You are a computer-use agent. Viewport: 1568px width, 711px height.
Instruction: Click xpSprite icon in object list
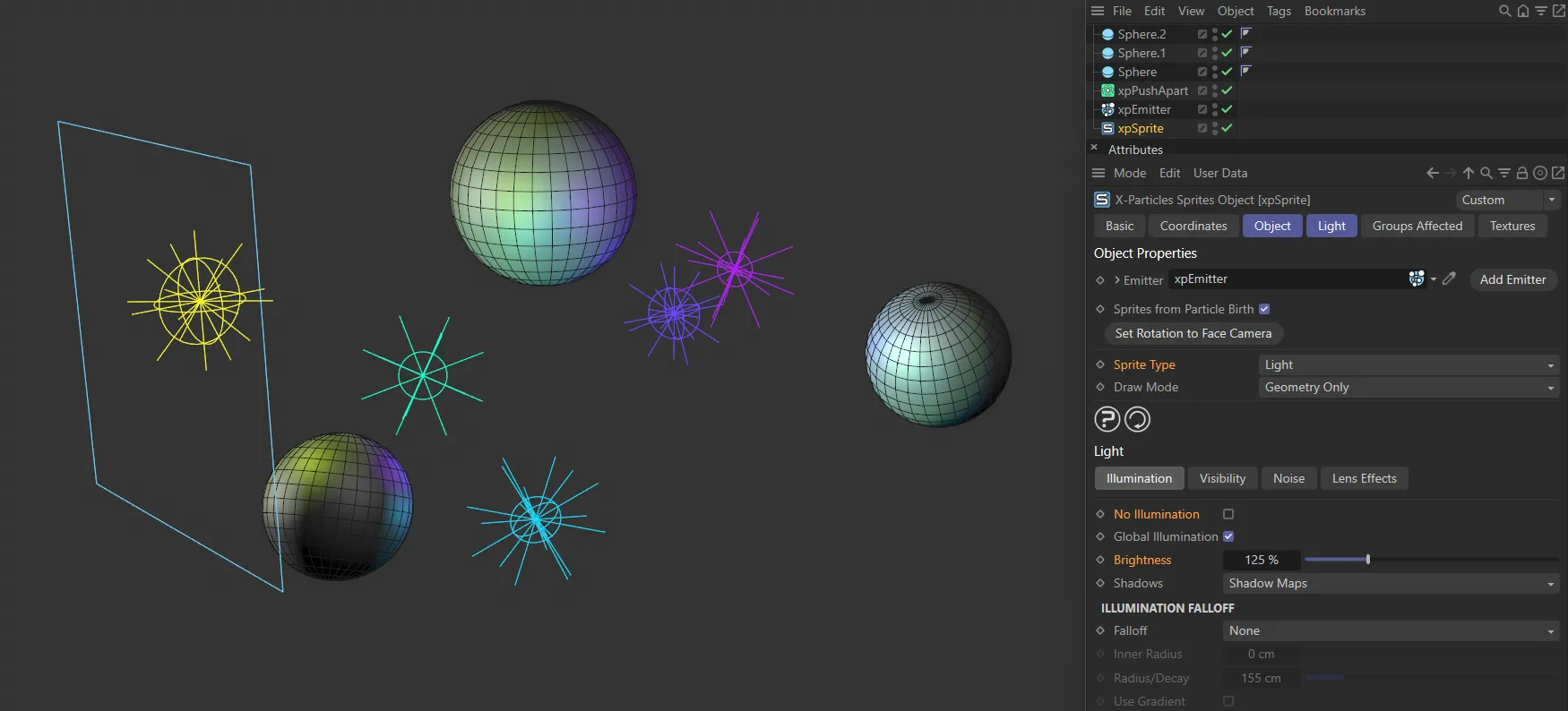[x=1107, y=128]
